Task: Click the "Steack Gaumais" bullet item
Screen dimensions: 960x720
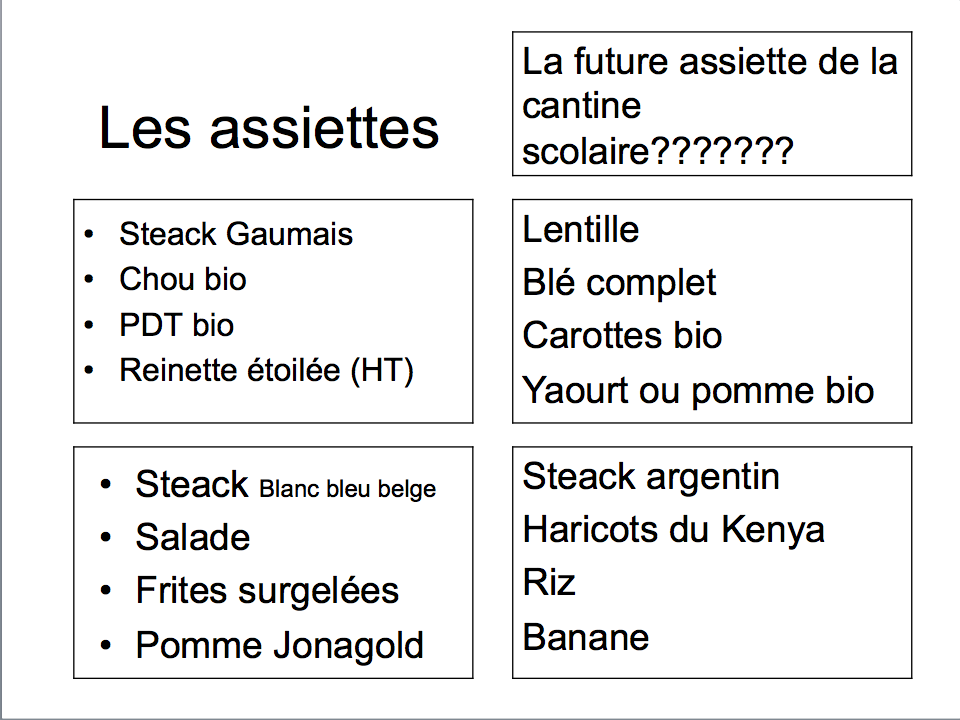Action: click(236, 234)
